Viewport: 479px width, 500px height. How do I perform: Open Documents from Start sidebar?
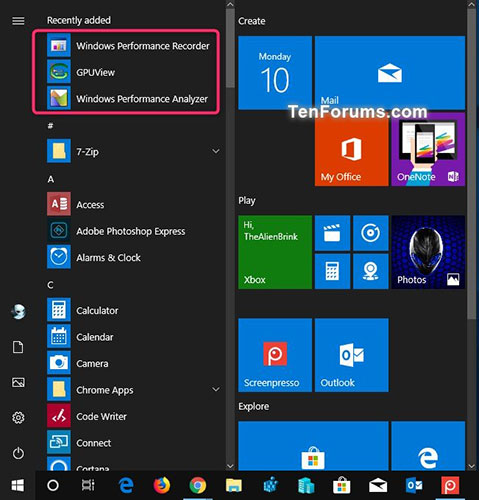click(18, 347)
